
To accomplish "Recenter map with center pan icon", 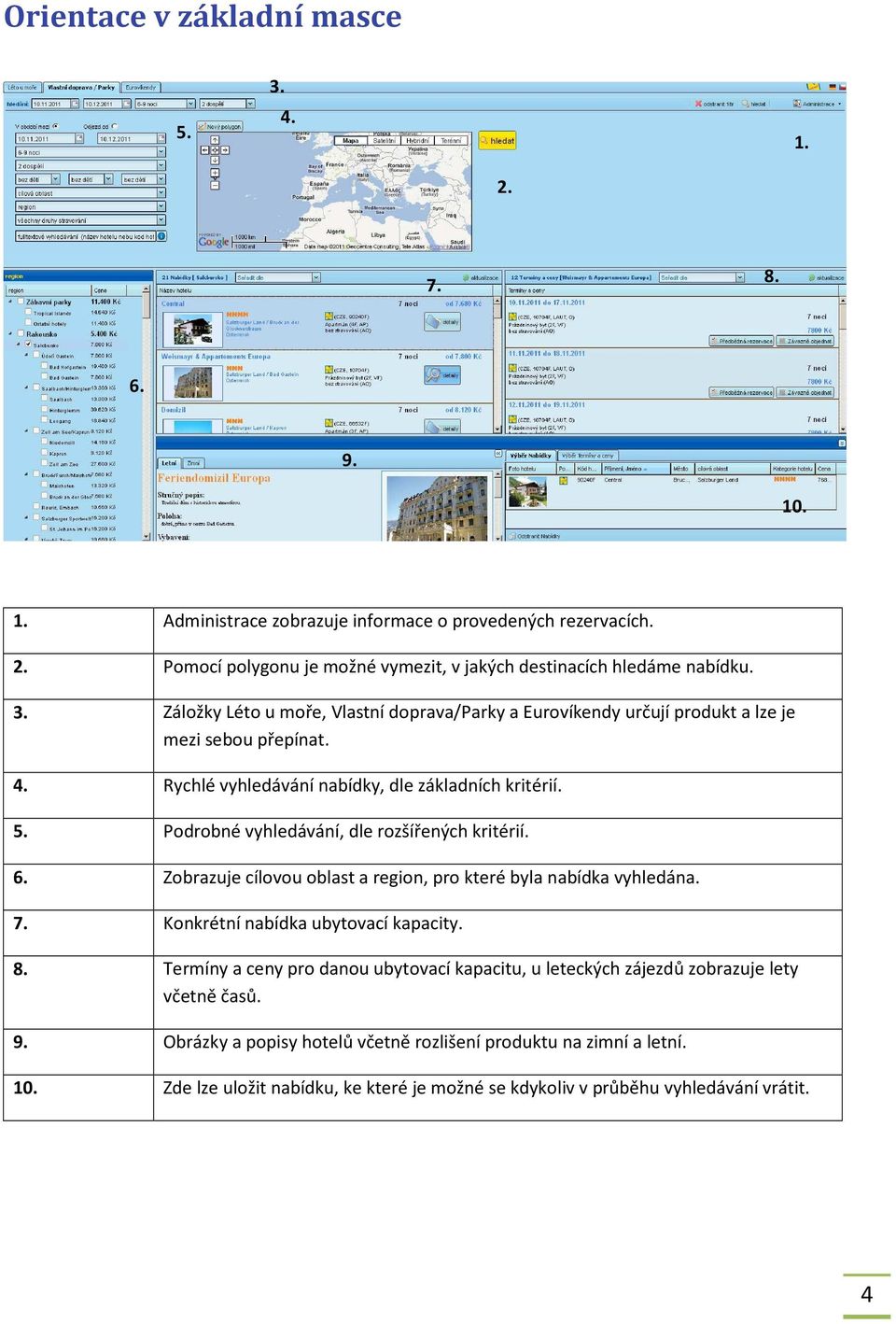I will 215,149.
